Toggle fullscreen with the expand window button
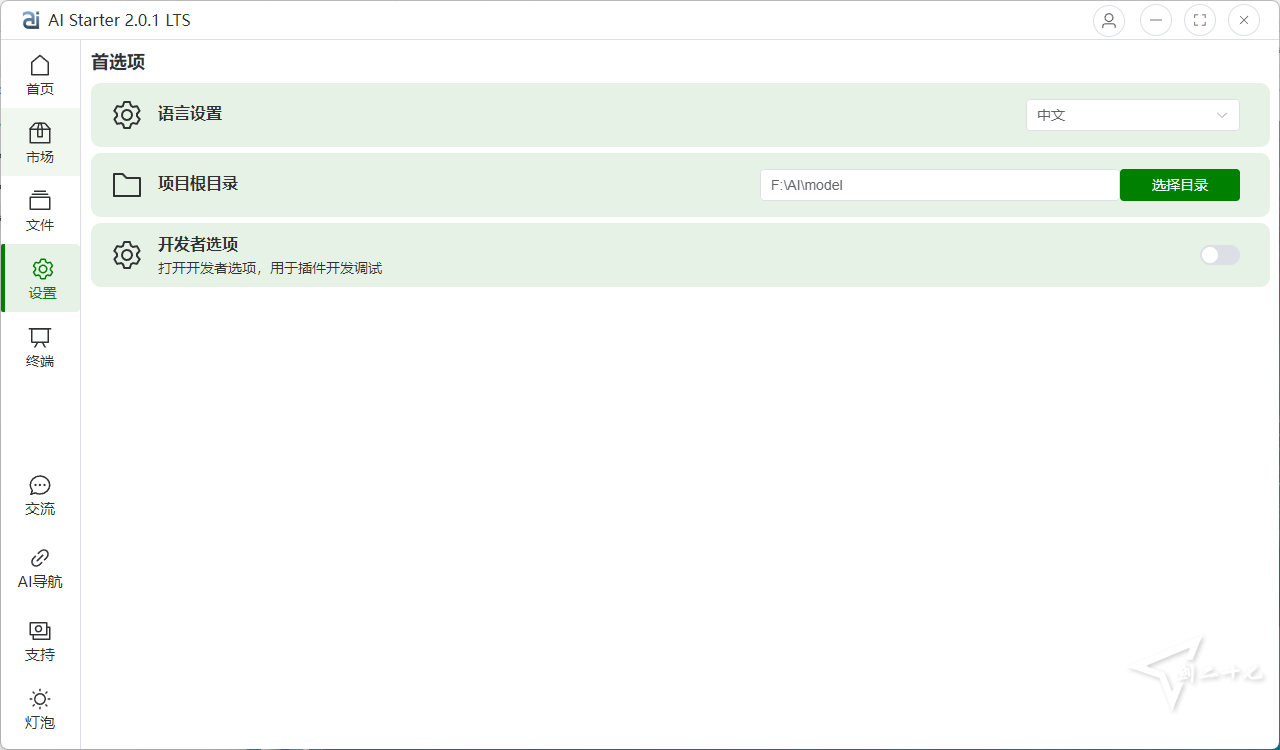1280x750 pixels. tap(1199, 20)
